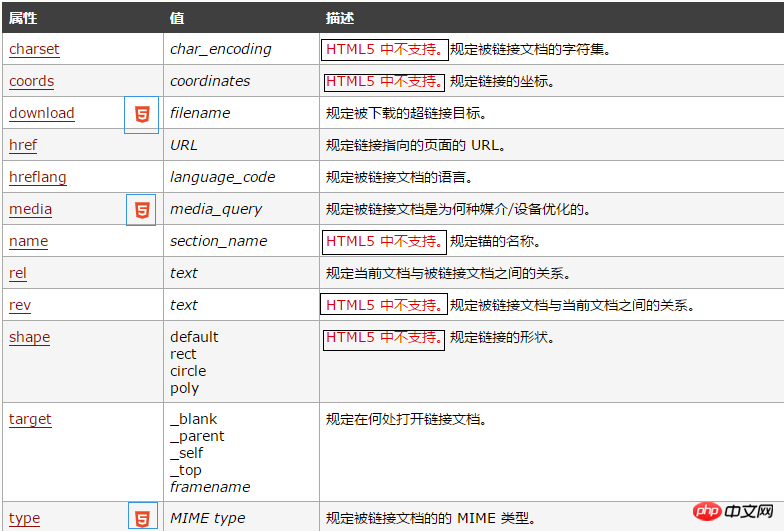Click description 规定链接的坐标
The height and width of the screenshot is (531, 784).
502,82
